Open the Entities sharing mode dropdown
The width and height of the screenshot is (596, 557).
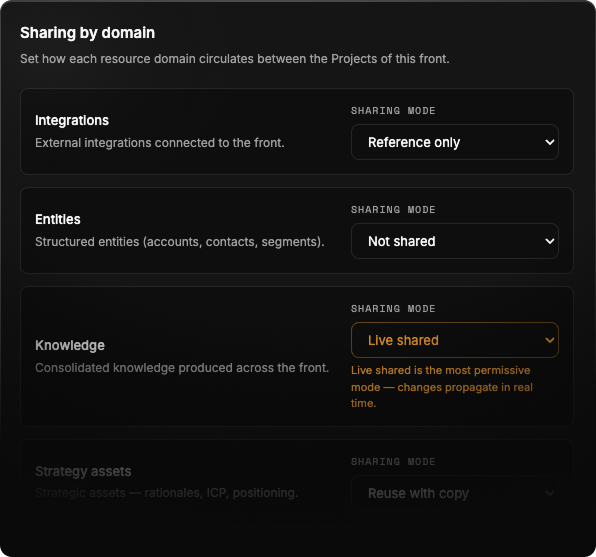[455, 241]
